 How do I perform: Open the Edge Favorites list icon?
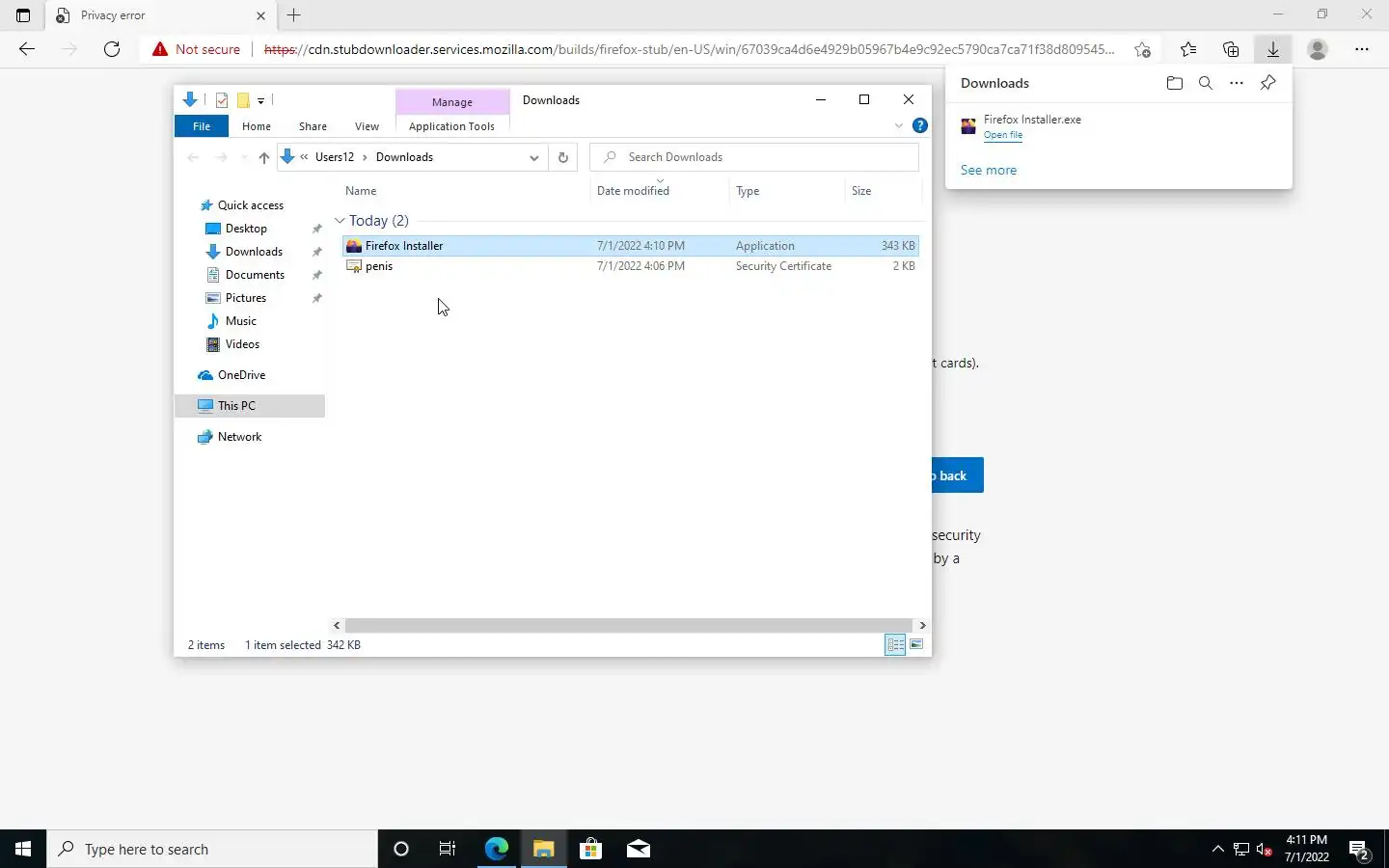(x=1188, y=49)
